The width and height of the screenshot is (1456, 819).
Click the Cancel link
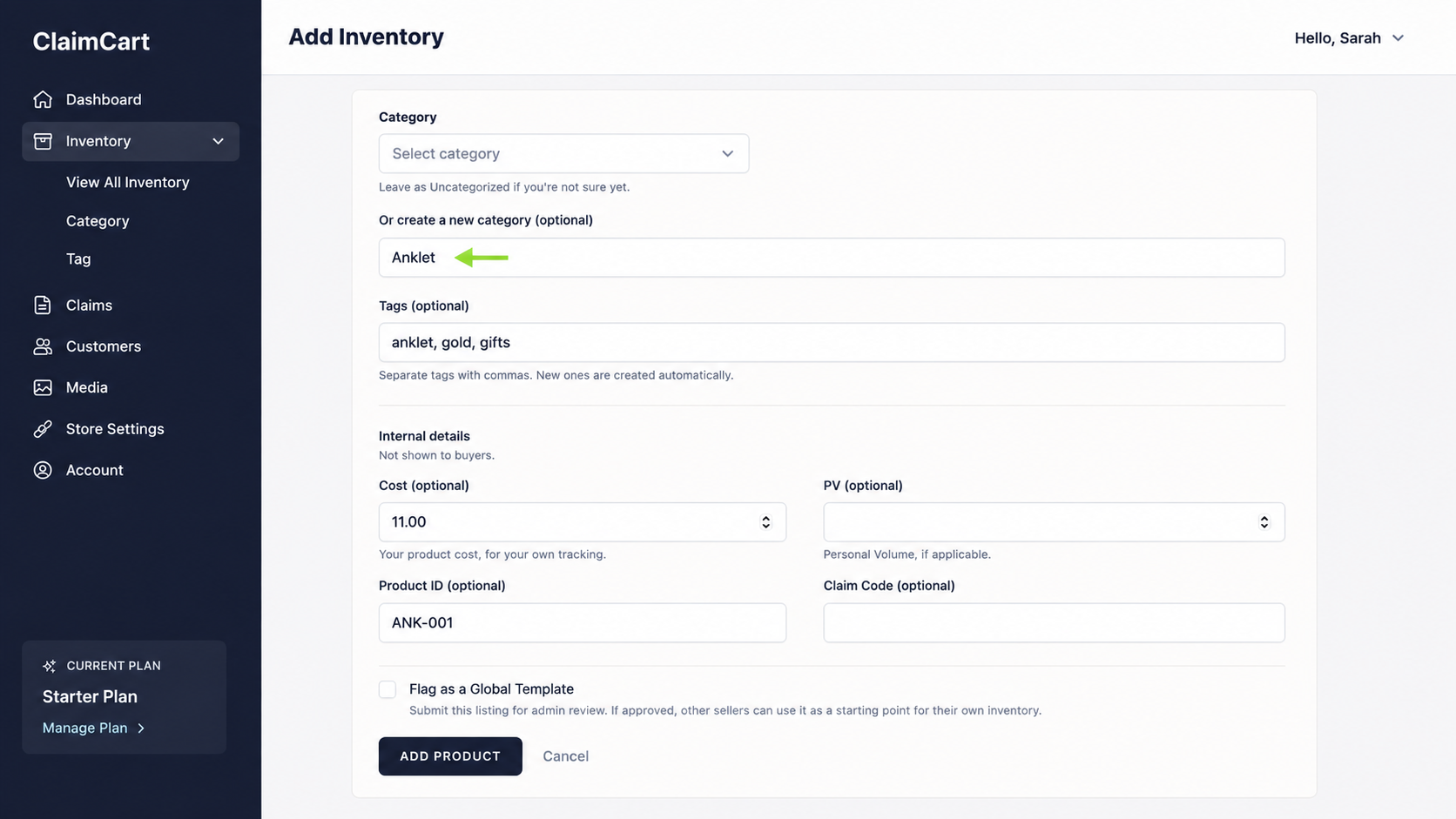tap(565, 756)
